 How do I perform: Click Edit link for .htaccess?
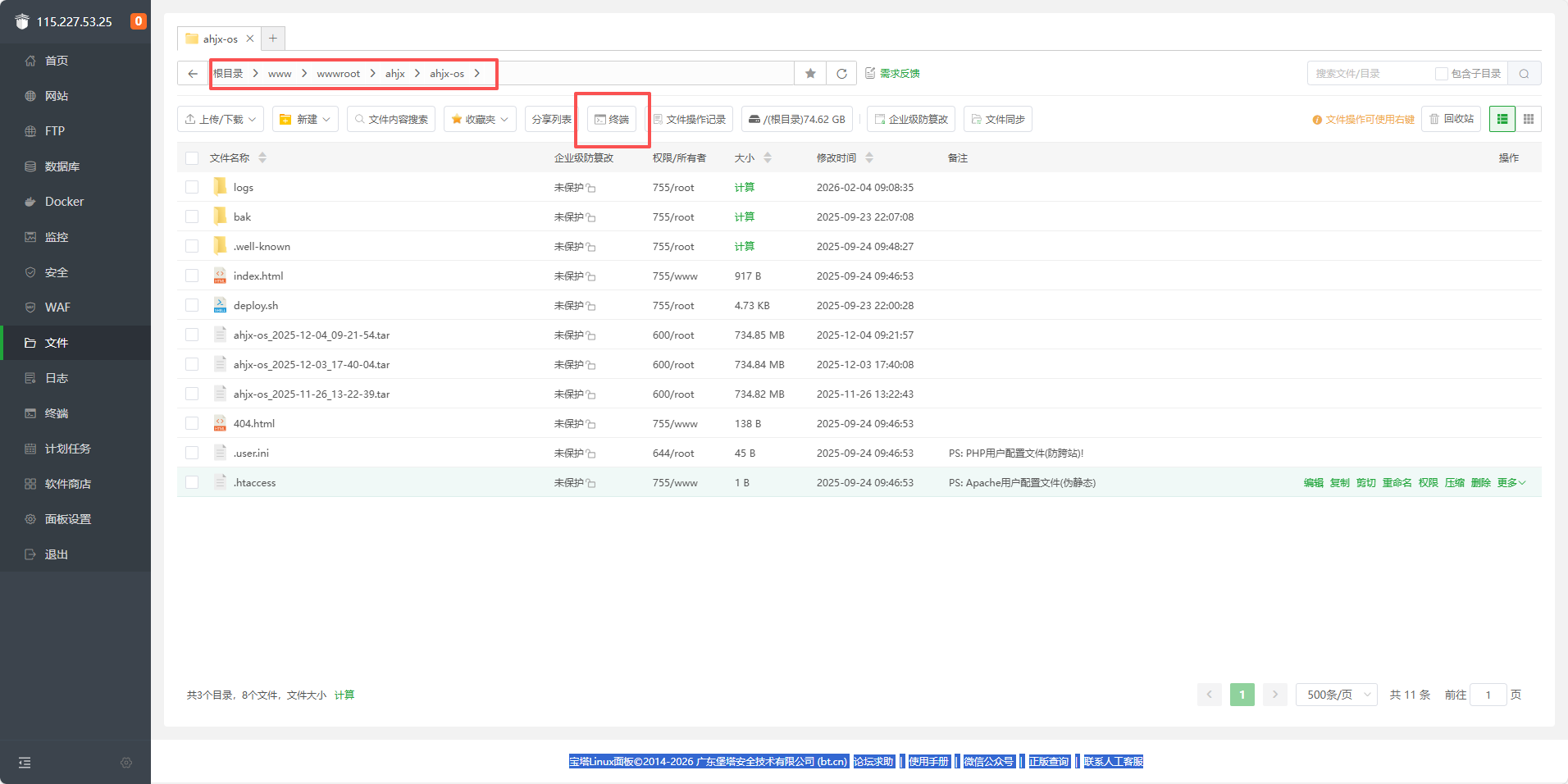coord(1313,483)
